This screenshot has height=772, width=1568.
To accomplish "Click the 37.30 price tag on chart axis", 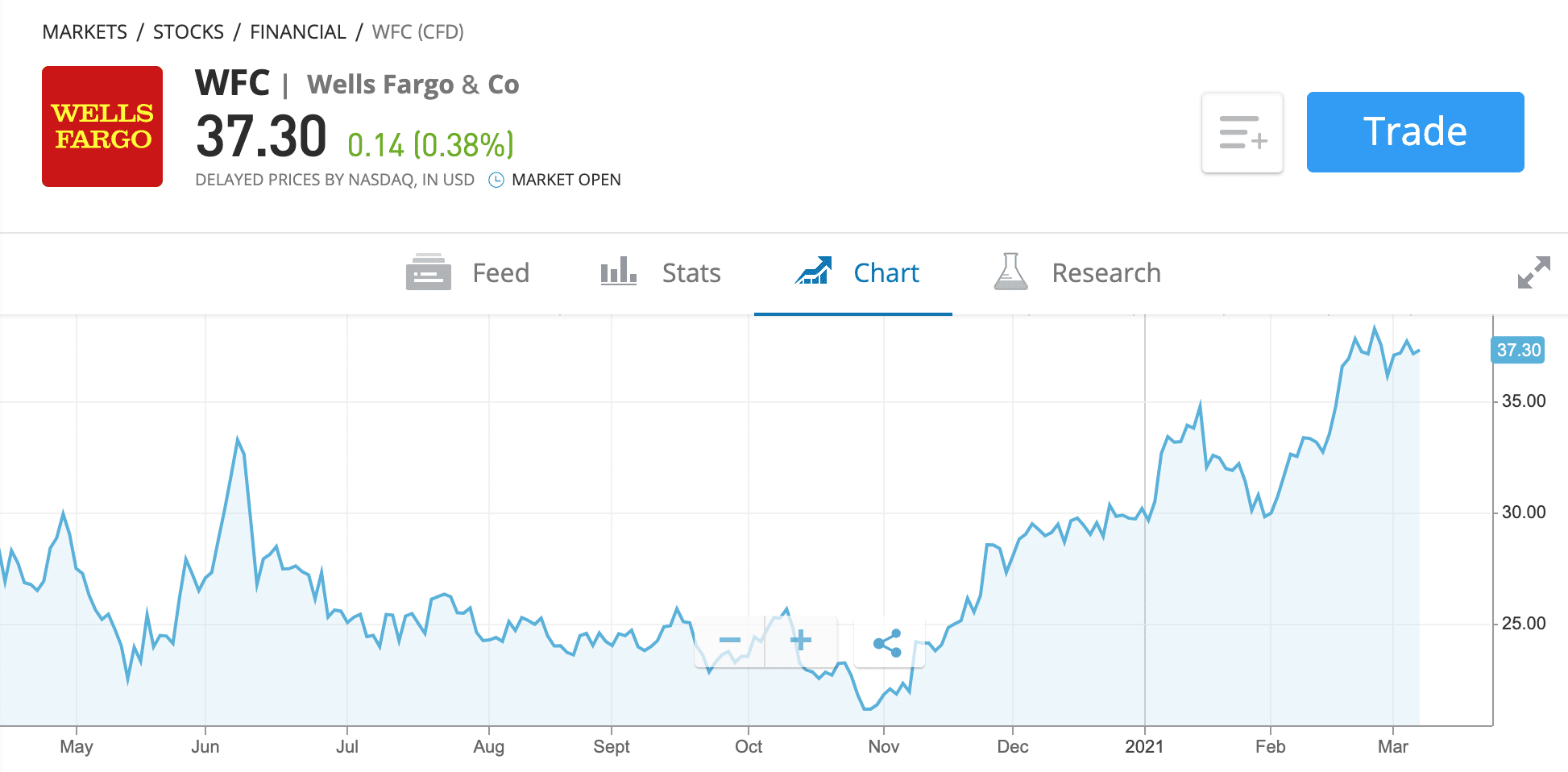I will pyautogui.click(x=1518, y=350).
